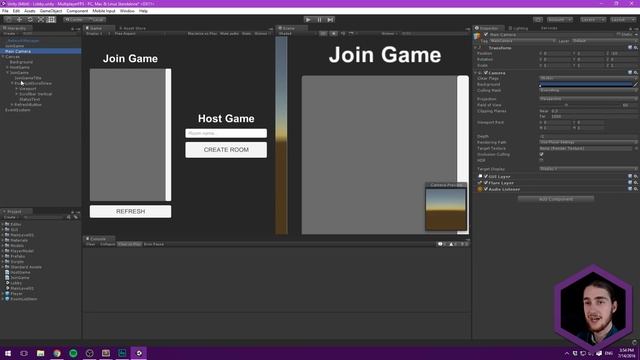Viewport: 640px width, 360px height.
Task: Open Camera component settings gear
Action: pyautogui.click(x=636, y=73)
